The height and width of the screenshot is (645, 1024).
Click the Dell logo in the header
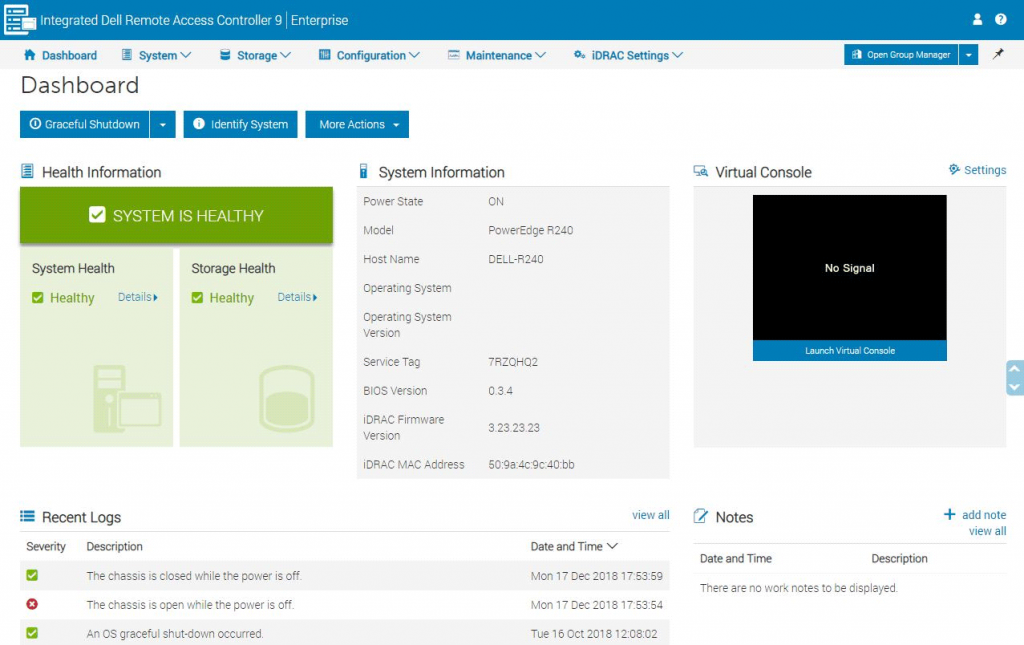click(18, 19)
